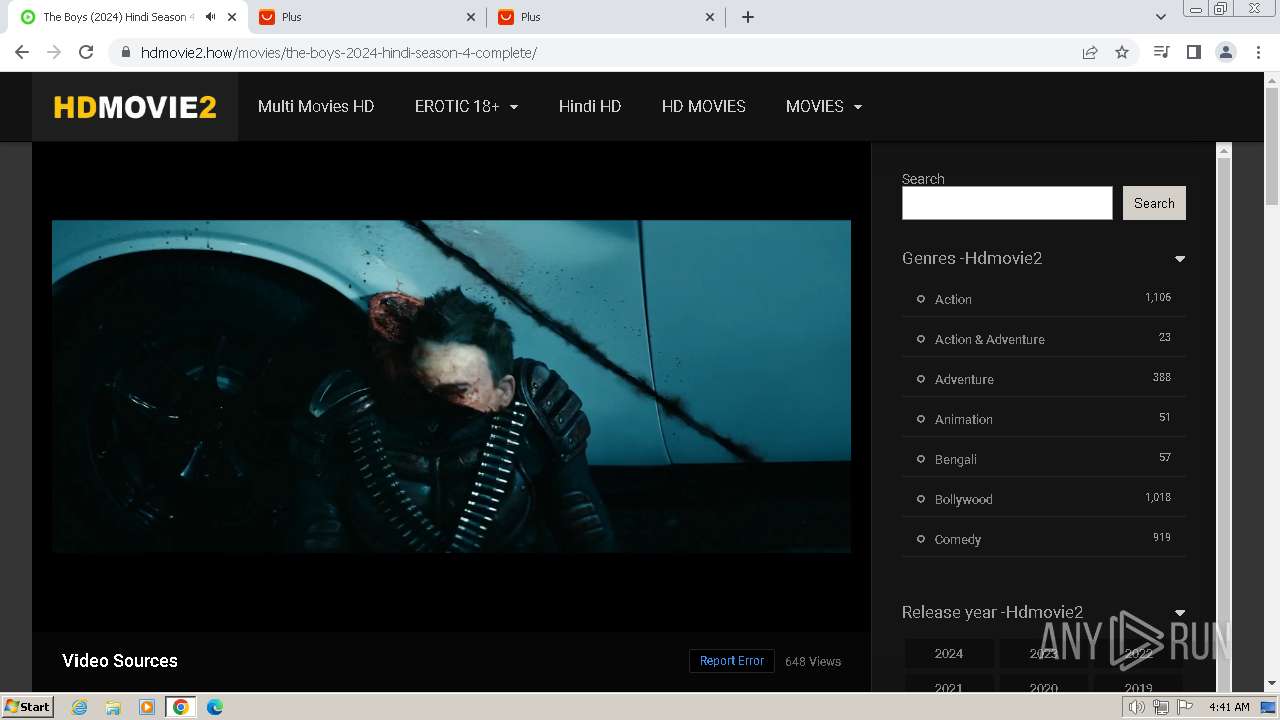Open volume control in tray
Image resolution: width=1280 pixels, height=720 pixels.
[1137, 707]
